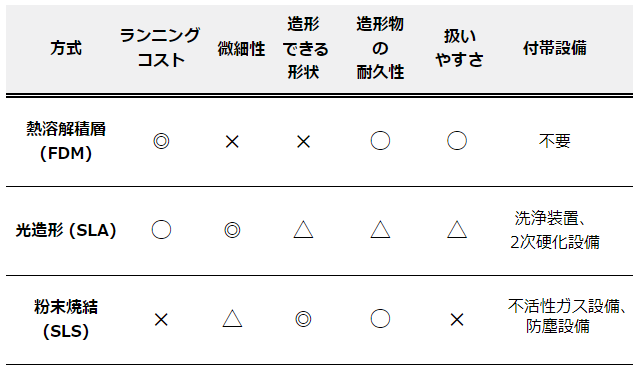
Task: Click the cross mark for SLS 扱いやすさ
Action: click(x=457, y=319)
